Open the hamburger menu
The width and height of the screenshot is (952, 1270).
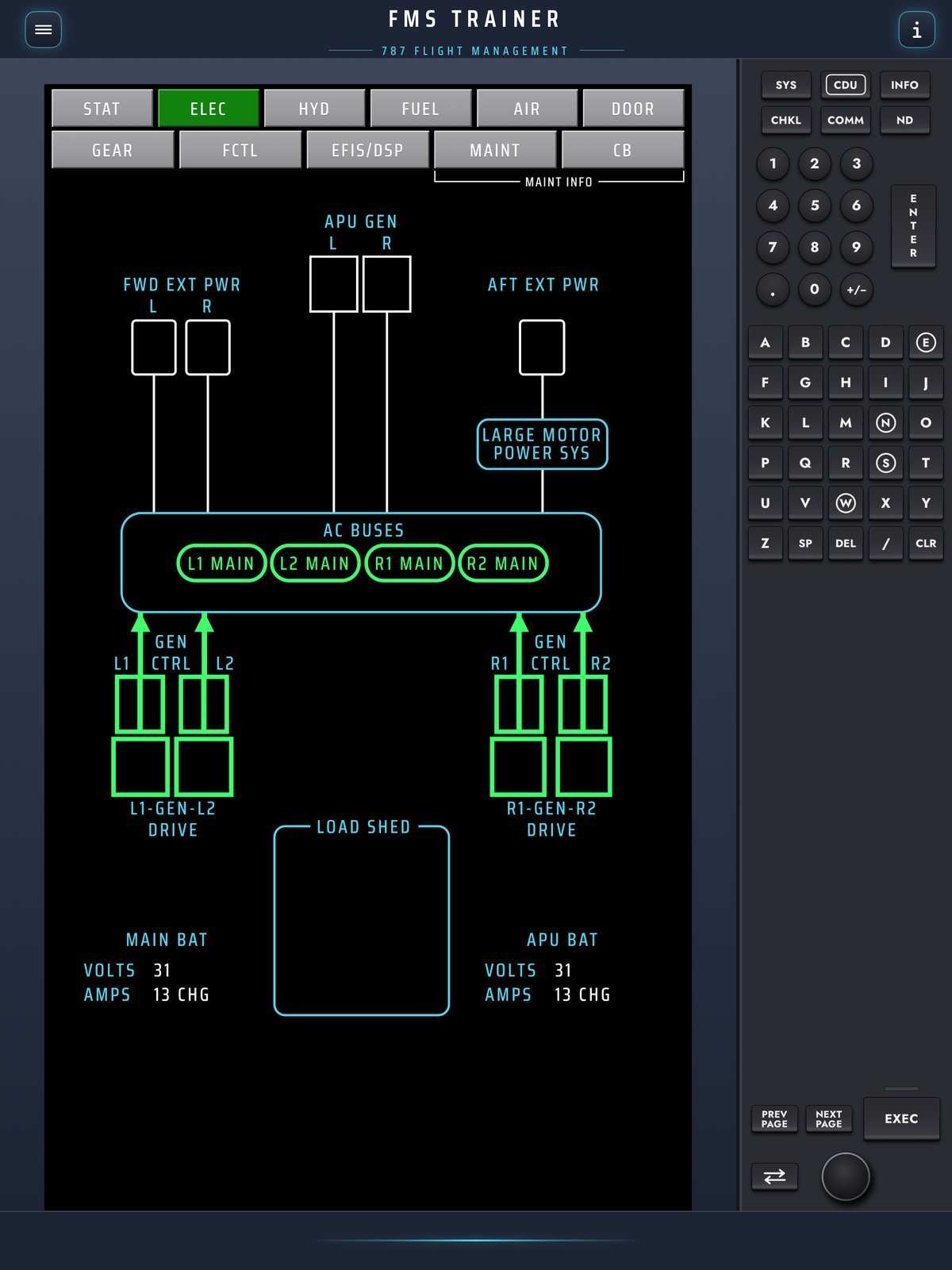coord(44,30)
